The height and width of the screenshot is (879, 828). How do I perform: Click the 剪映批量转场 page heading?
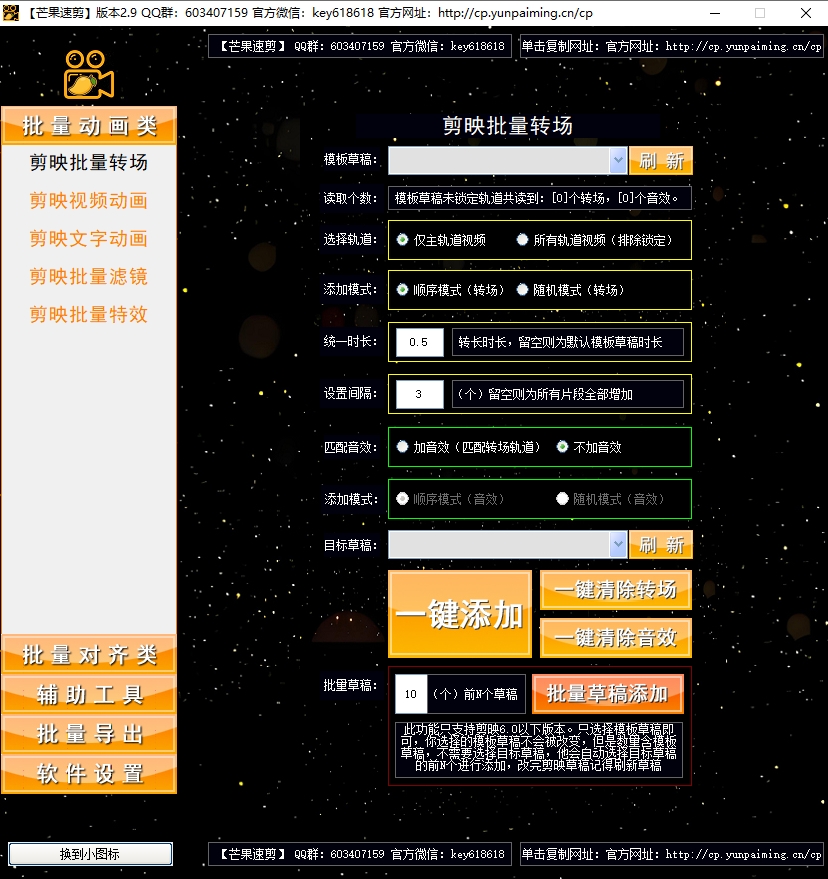pos(508,125)
